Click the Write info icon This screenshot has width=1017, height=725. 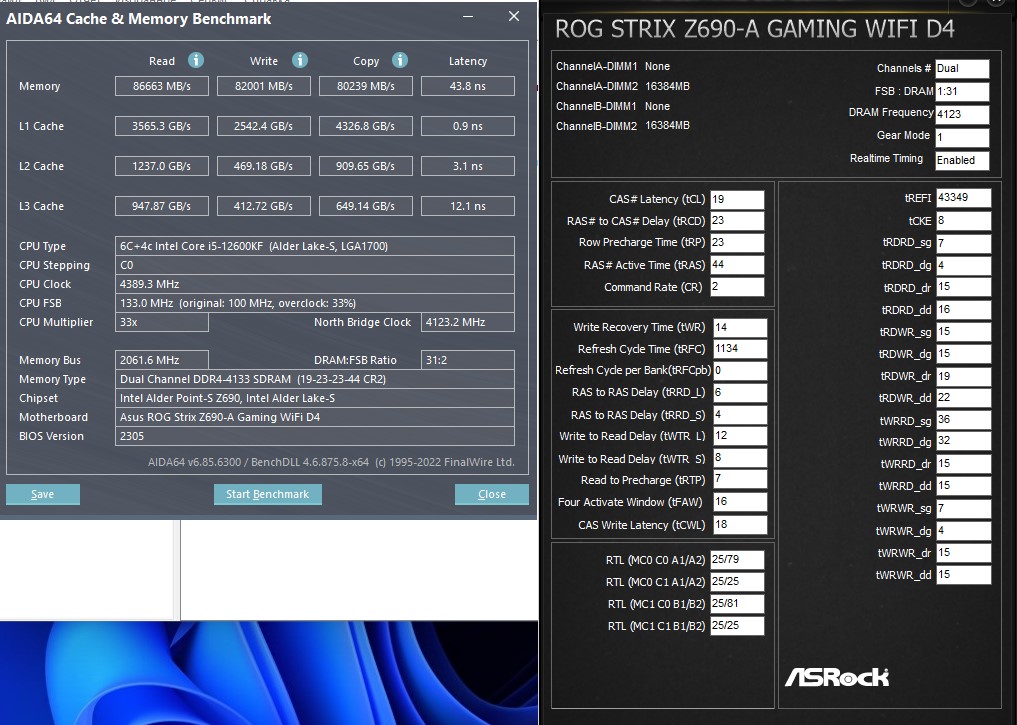[x=300, y=60]
